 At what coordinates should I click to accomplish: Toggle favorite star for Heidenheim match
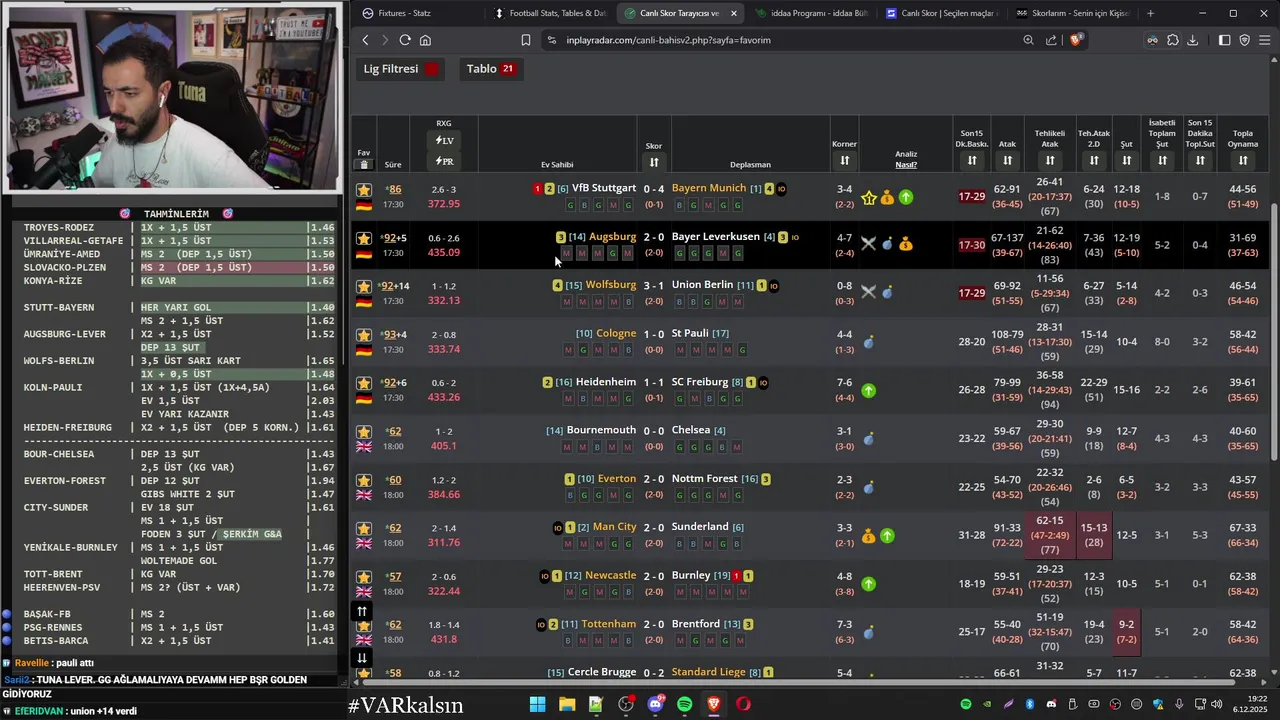(364, 383)
